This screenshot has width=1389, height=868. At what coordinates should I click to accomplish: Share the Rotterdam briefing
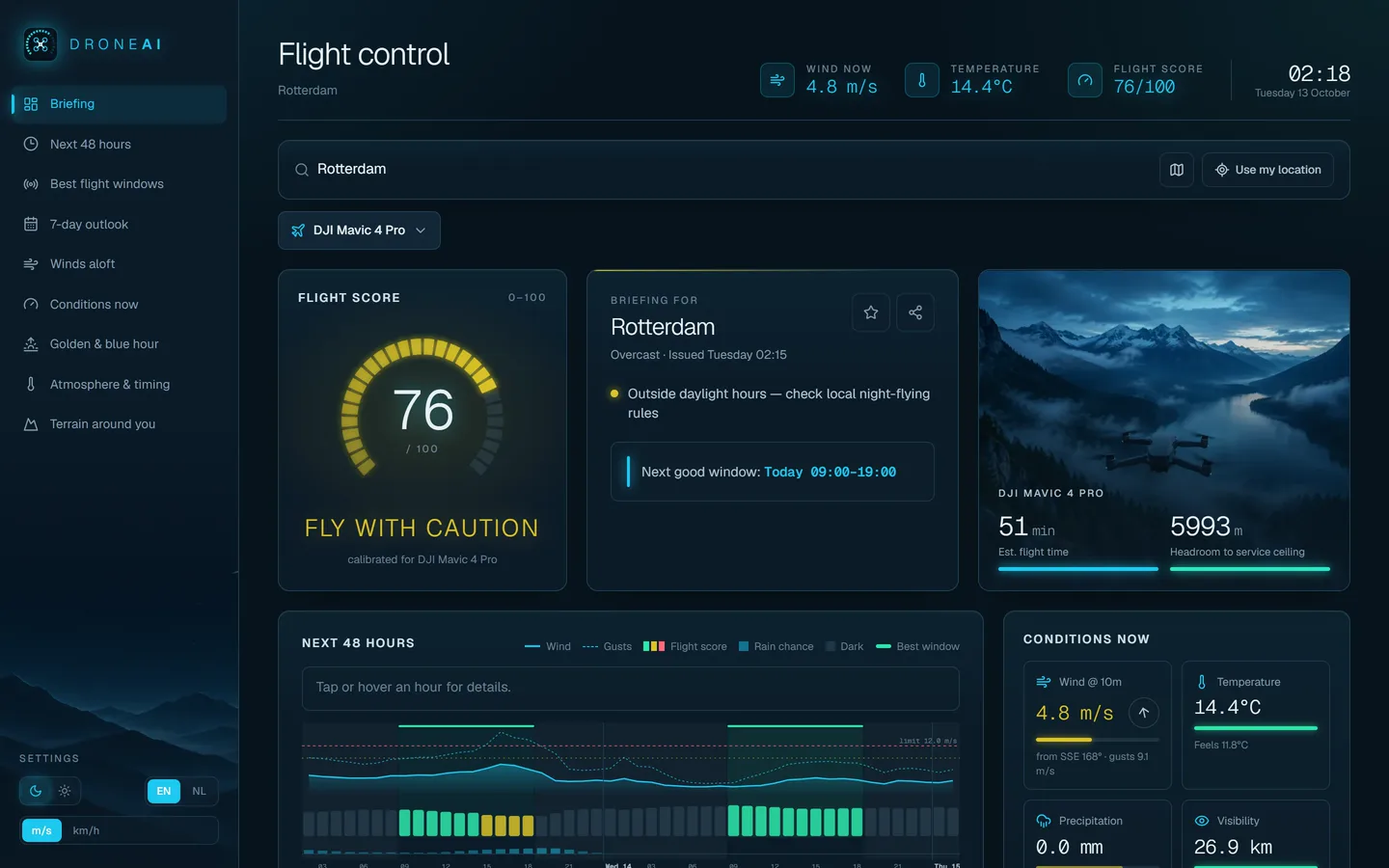point(915,312)
